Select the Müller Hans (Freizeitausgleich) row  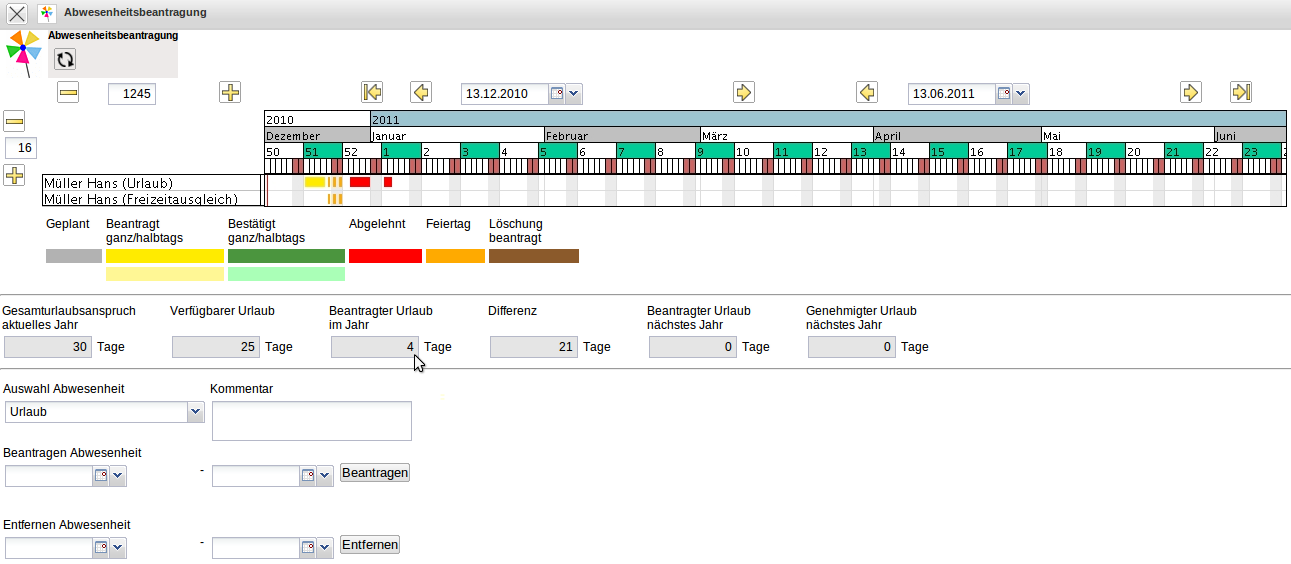pos(150,199)
